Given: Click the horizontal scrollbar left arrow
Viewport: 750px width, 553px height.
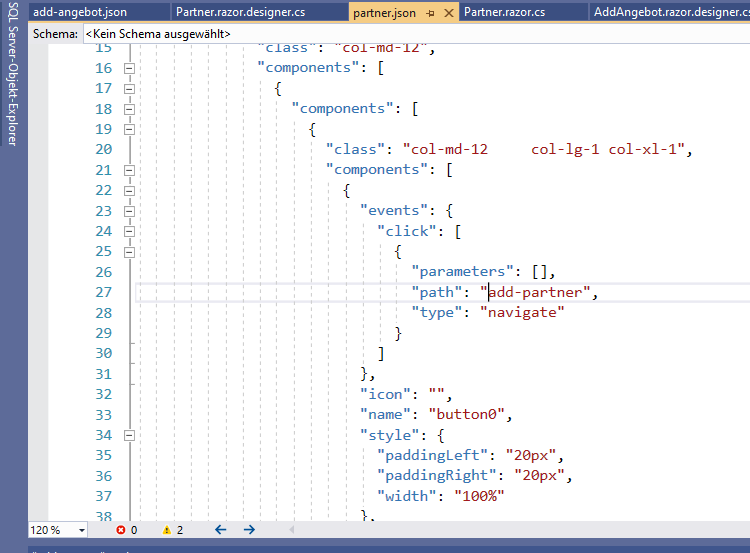Looking at the screenshot, I should coord(291,530).
